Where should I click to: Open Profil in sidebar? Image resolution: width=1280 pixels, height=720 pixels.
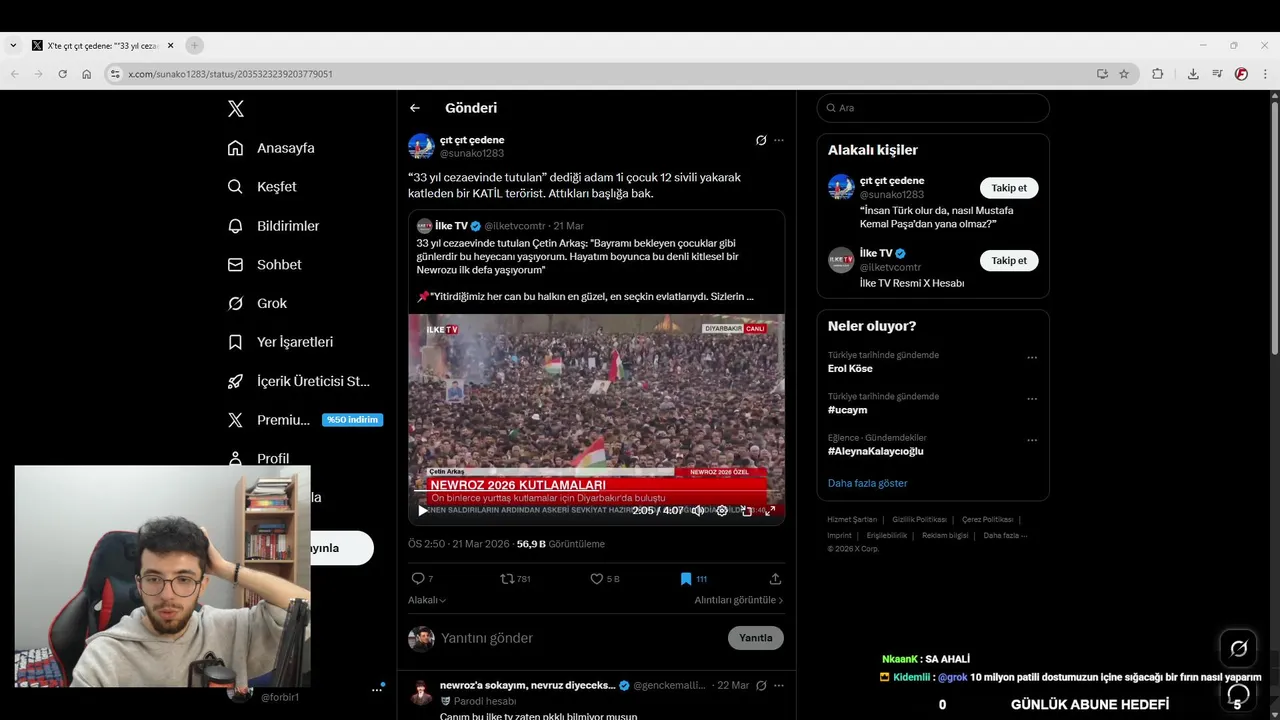click(258, 458)
